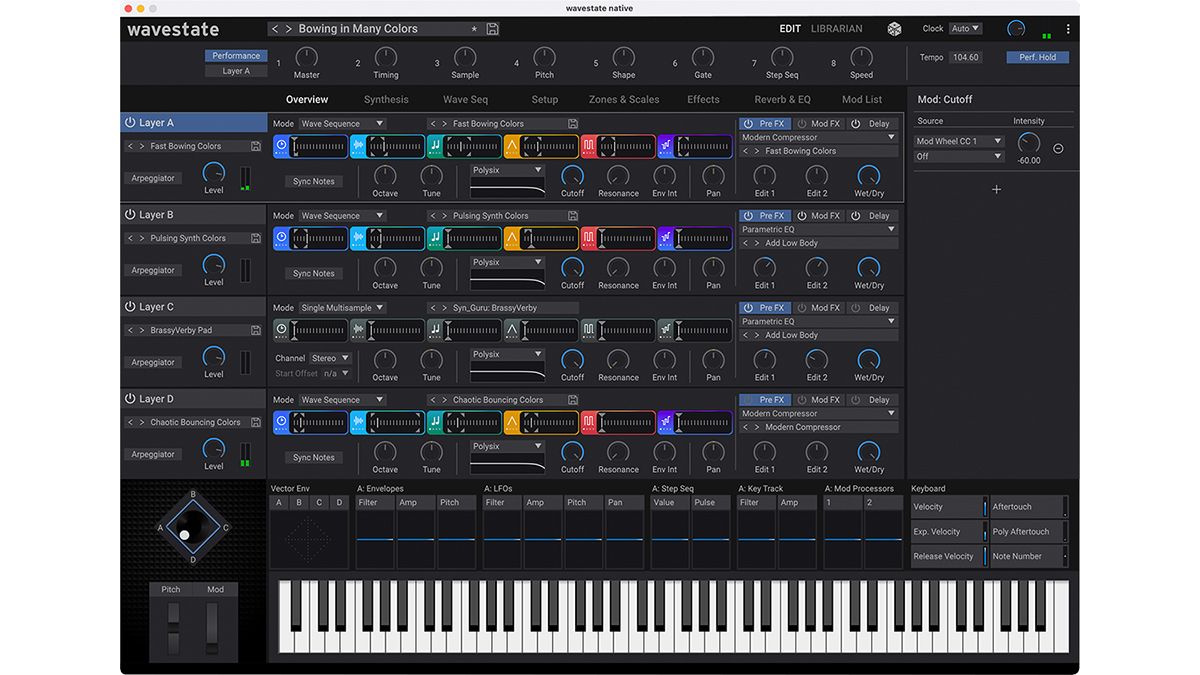
Task: Open Layer B Parametric EQ effect dropdown
Action: coord(818,229)
